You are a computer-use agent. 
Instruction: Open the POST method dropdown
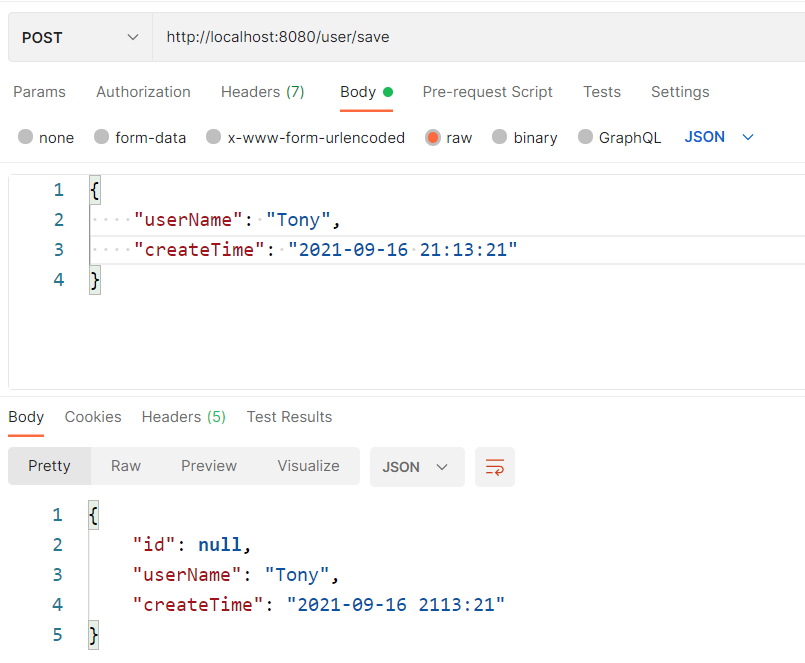(78, 37)
